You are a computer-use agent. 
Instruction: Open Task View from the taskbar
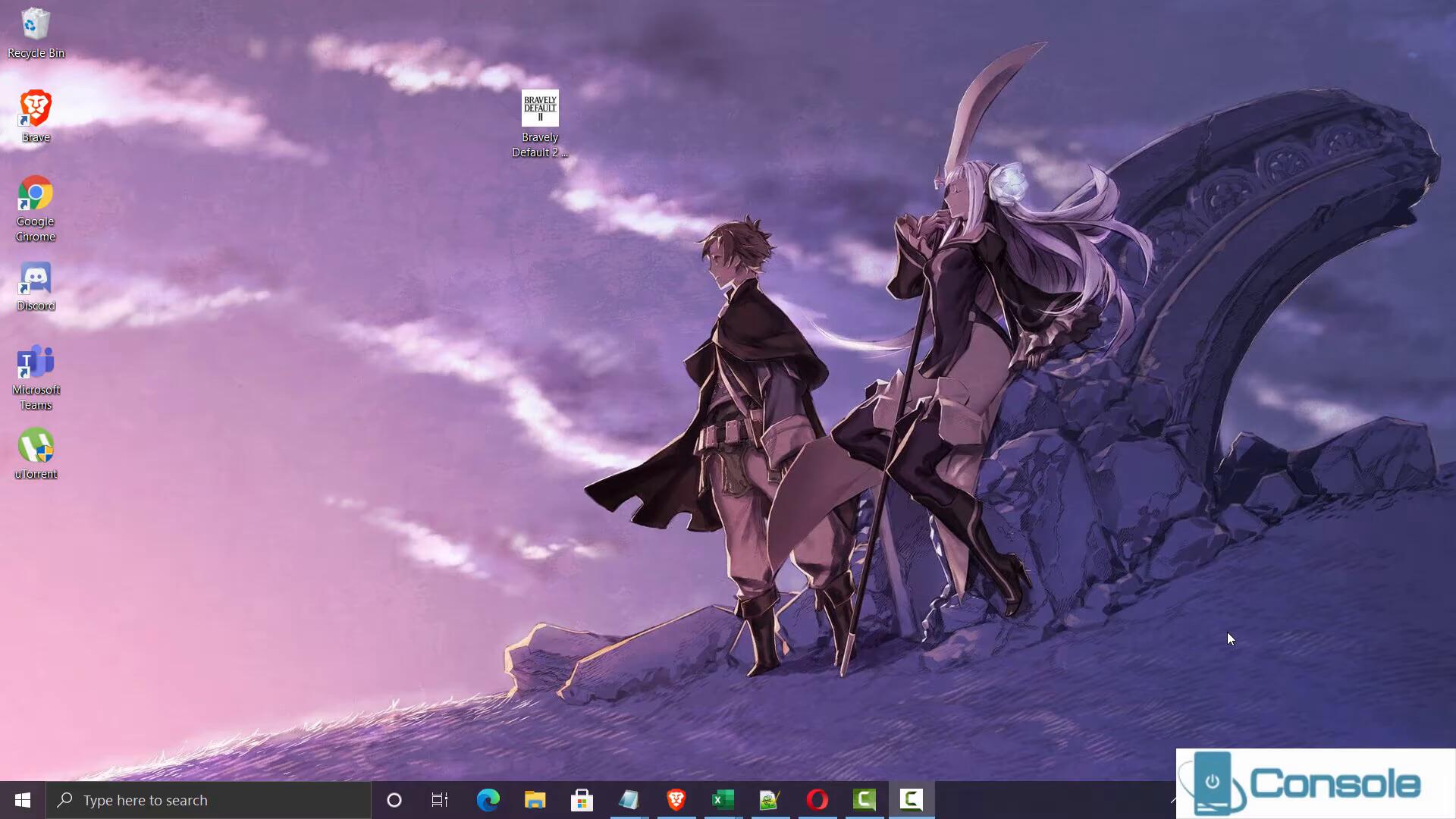click(440, 800)
